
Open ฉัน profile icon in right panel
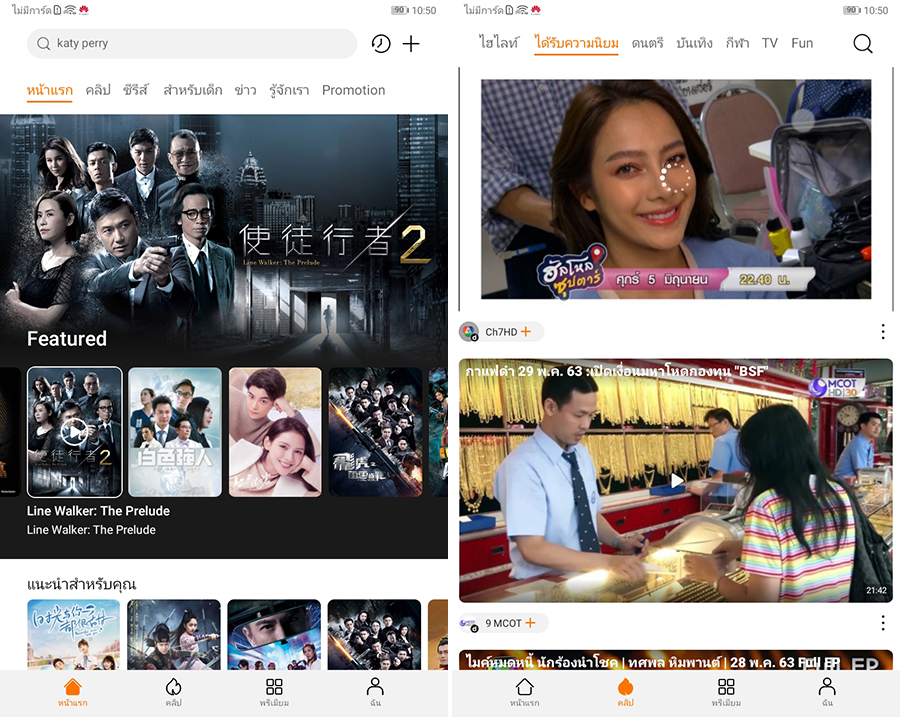point(827,691)
